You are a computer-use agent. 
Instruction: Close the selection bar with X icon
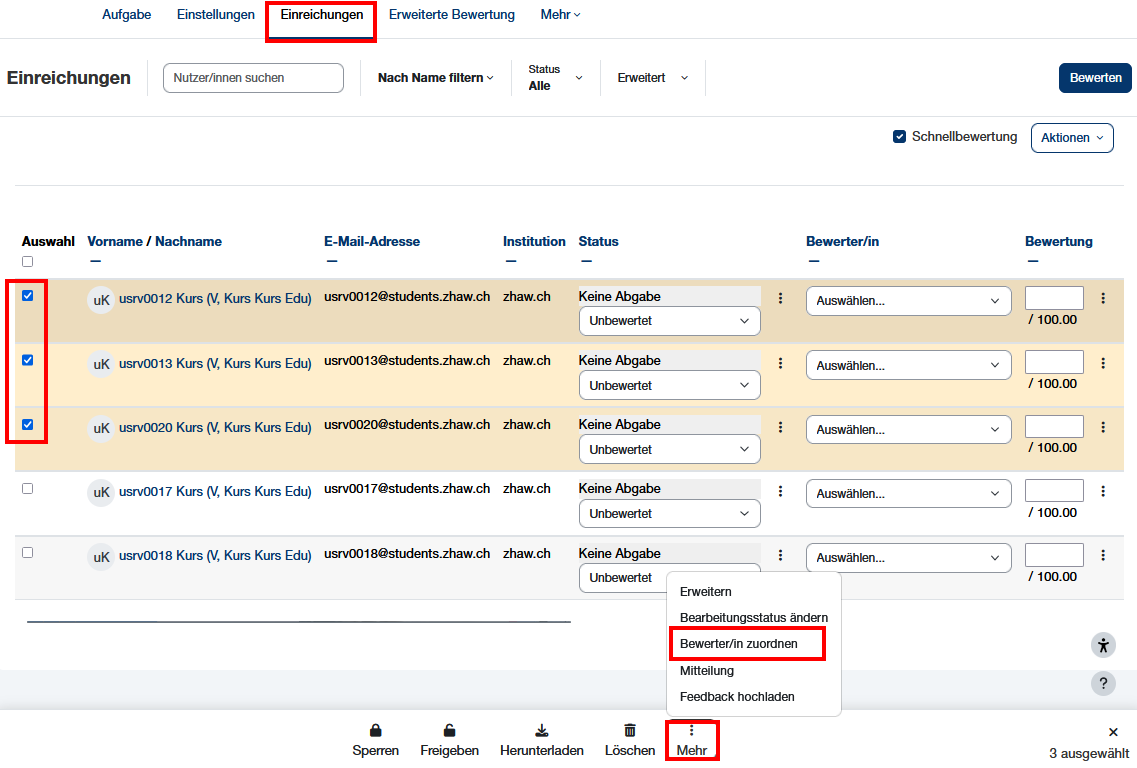pyautogui.click(x=1113, y=732)
